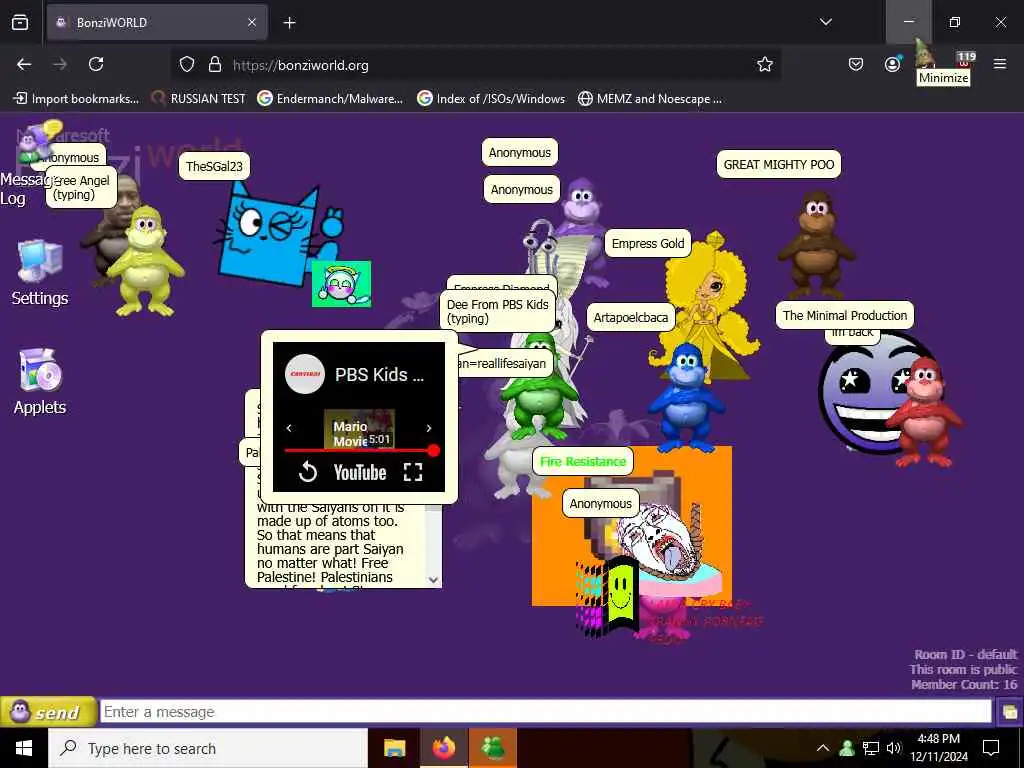Click the yellow icon right of message box
Screen dimensions: 1024x768
pos(1010,712)
